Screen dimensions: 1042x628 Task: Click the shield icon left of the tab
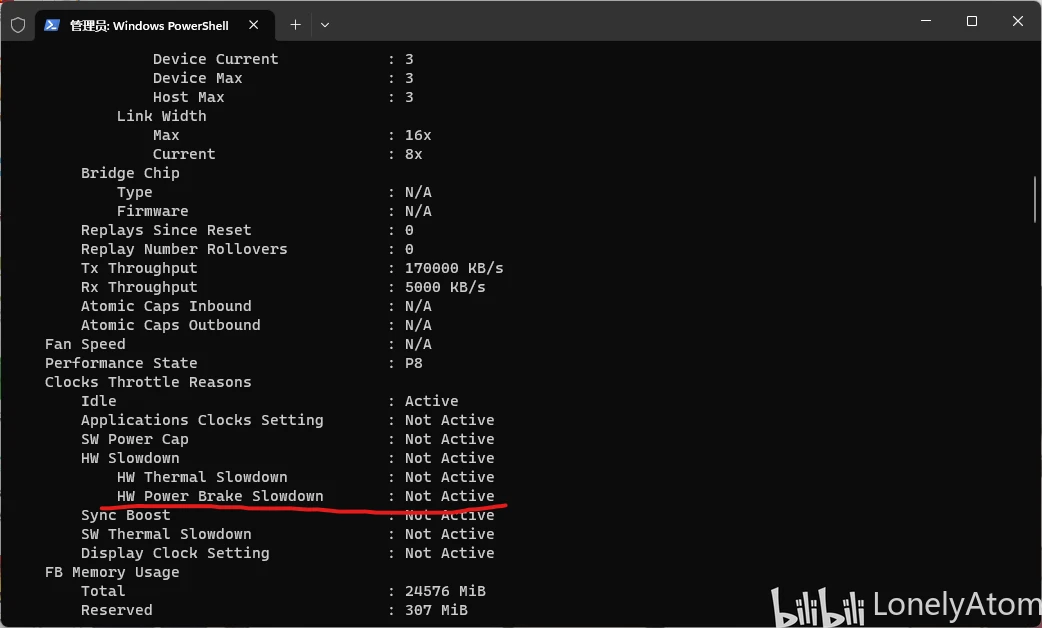click(18, 25)
